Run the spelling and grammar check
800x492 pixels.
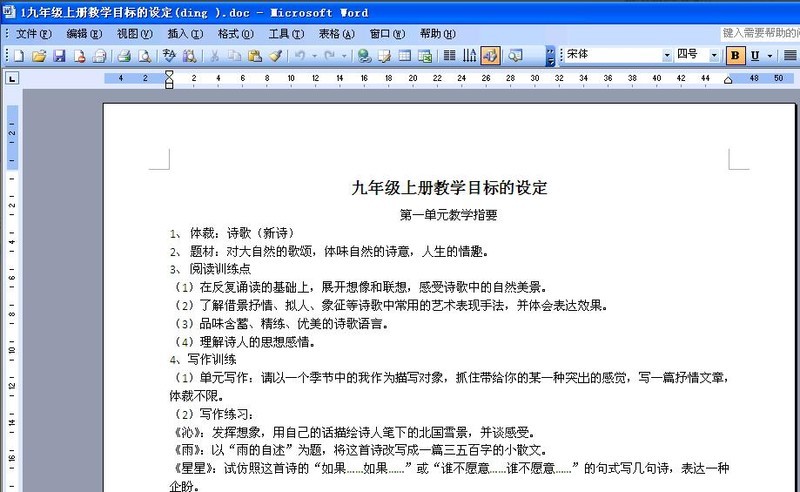(169, 56)
